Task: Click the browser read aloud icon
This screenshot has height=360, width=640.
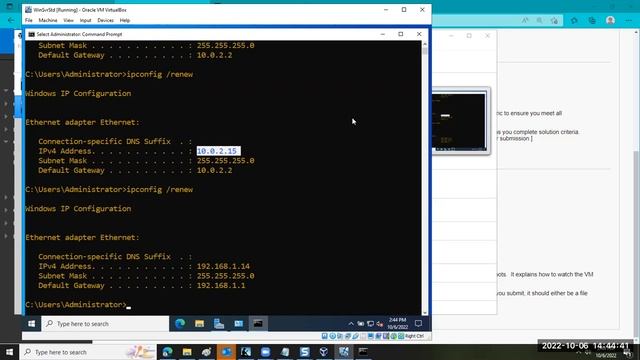Action: [525, 20]
